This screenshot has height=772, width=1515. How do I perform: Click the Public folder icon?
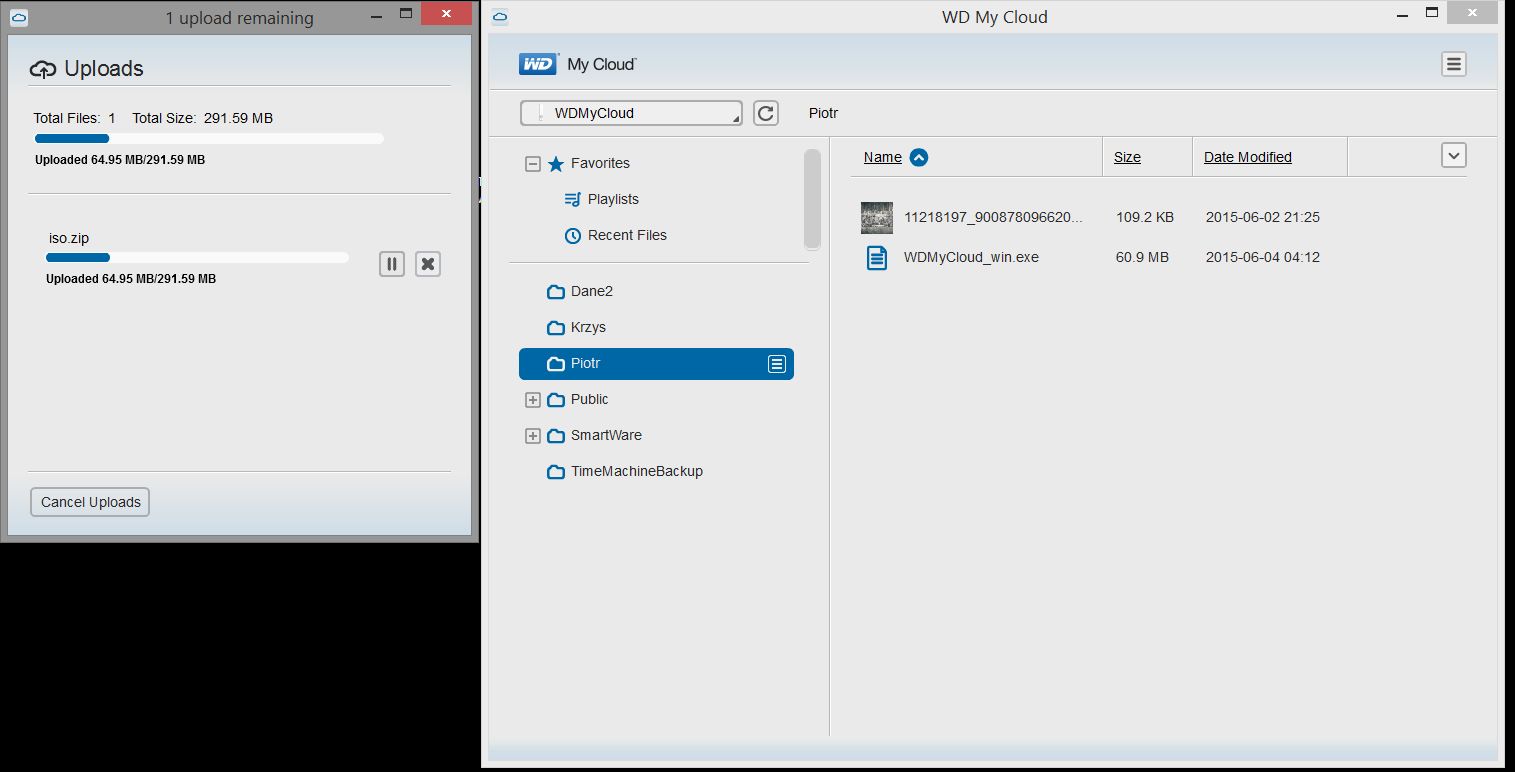pos(556,400)
